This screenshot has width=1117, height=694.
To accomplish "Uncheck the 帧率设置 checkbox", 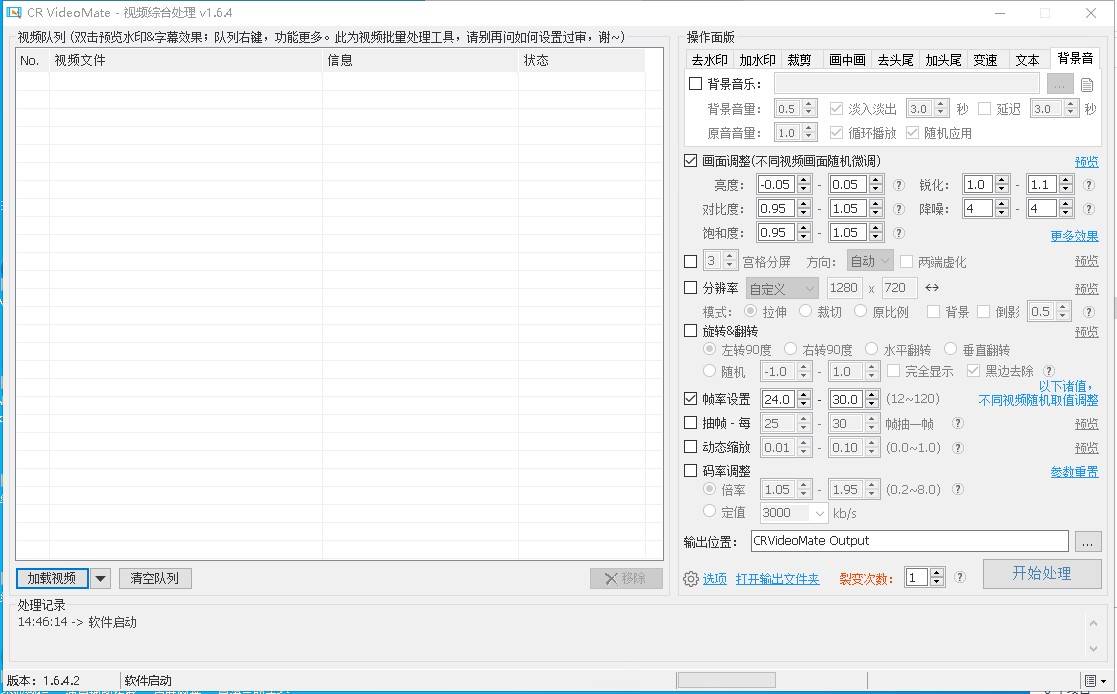I will (690, 398).
